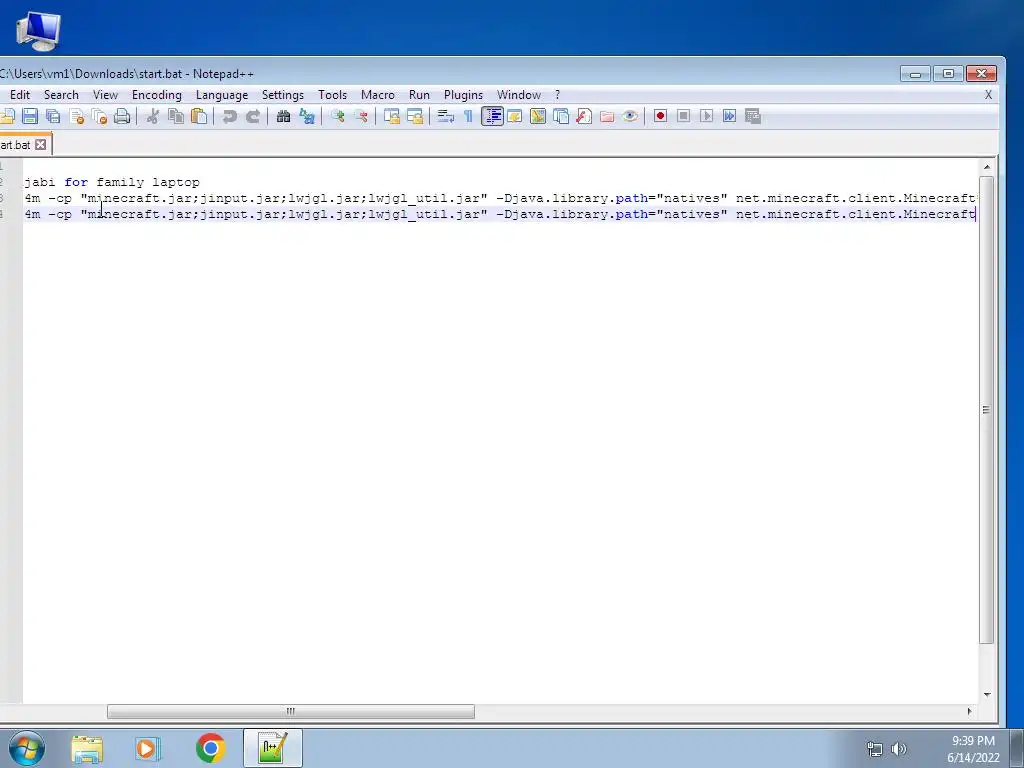Click the vertical scrollbar thumb
This screenshot has height=768, width=1024.
click(987, 409)
